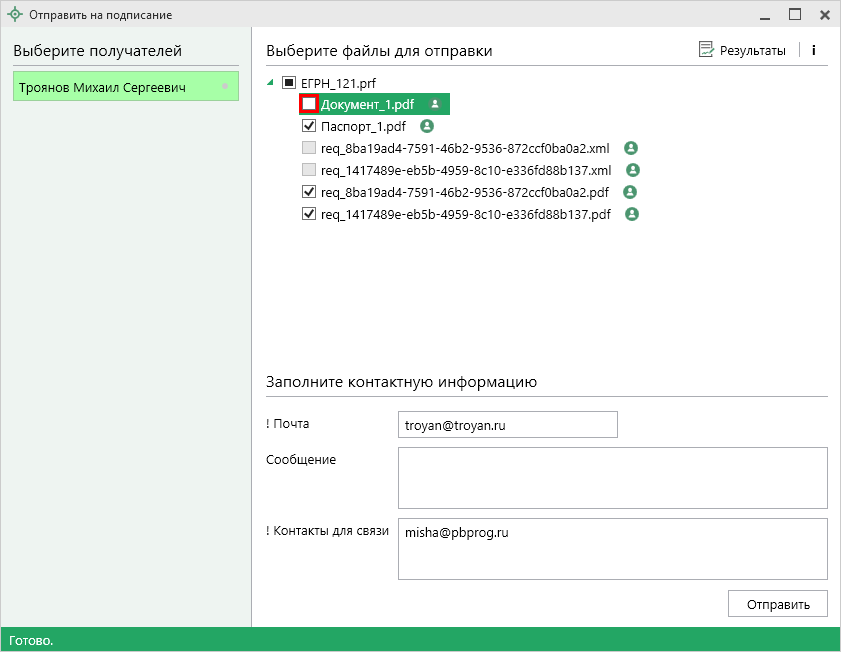Click the Почта email input field

[507, 425]
